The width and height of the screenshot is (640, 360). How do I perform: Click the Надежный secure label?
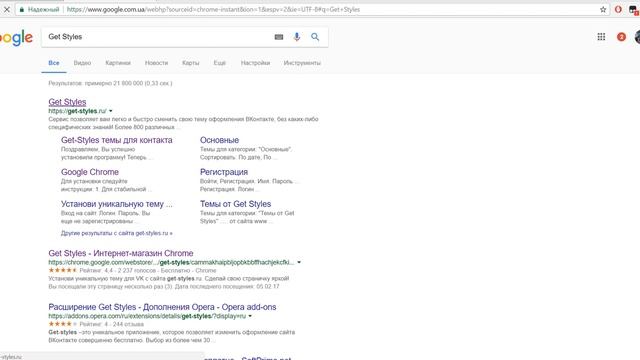43,9
